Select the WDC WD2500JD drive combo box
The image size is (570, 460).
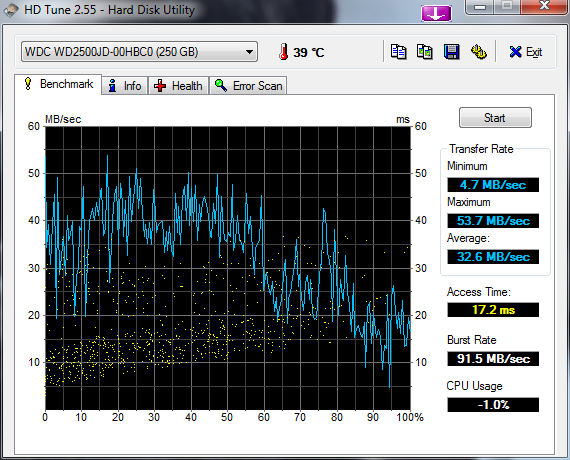pos(139,52)
